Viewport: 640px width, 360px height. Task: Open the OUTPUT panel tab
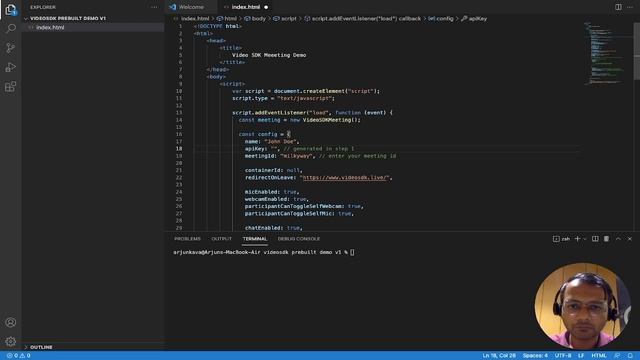[x=222, y=239]
